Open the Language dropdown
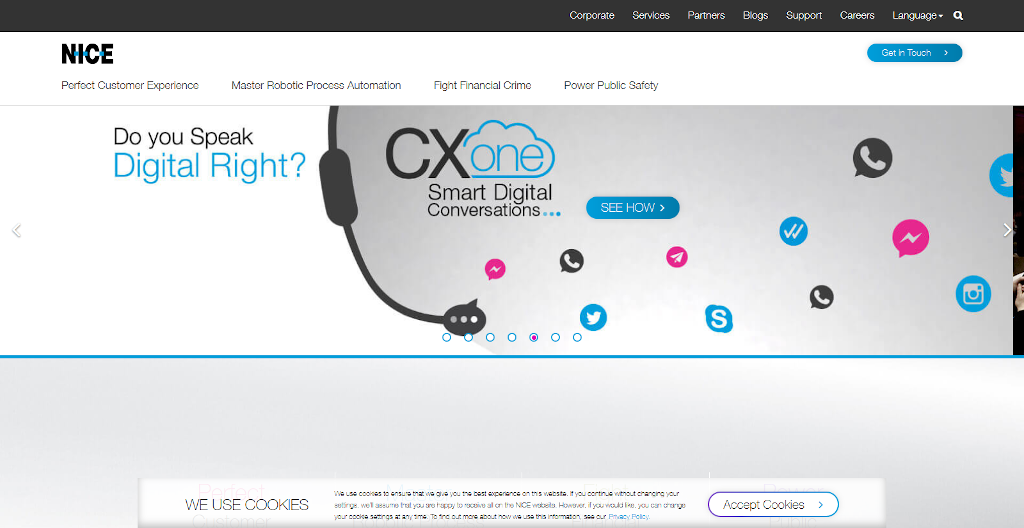 tap(918, 16)
